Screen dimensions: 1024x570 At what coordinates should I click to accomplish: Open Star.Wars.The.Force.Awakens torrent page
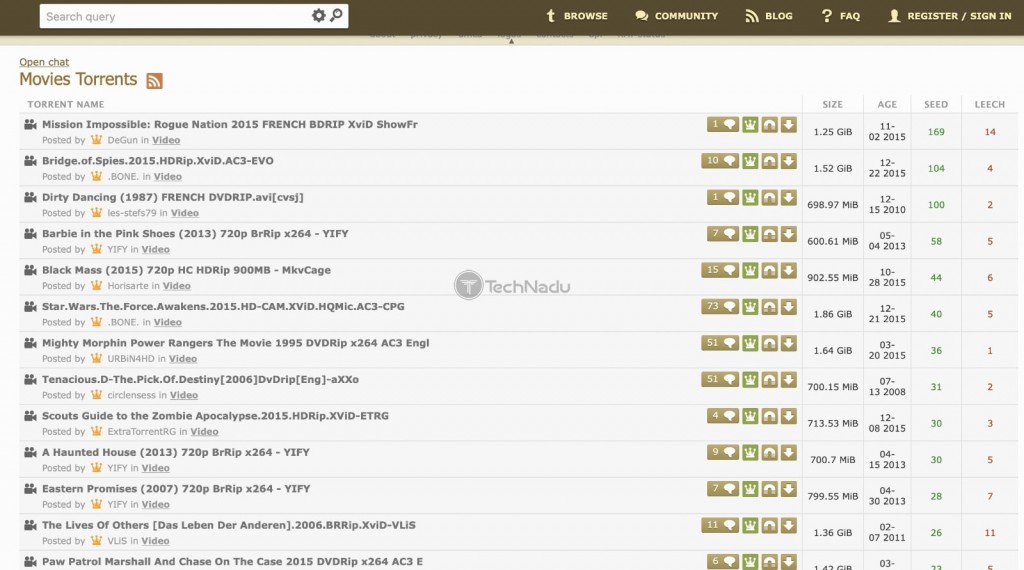pyautogui.click(x=223, y=307)
